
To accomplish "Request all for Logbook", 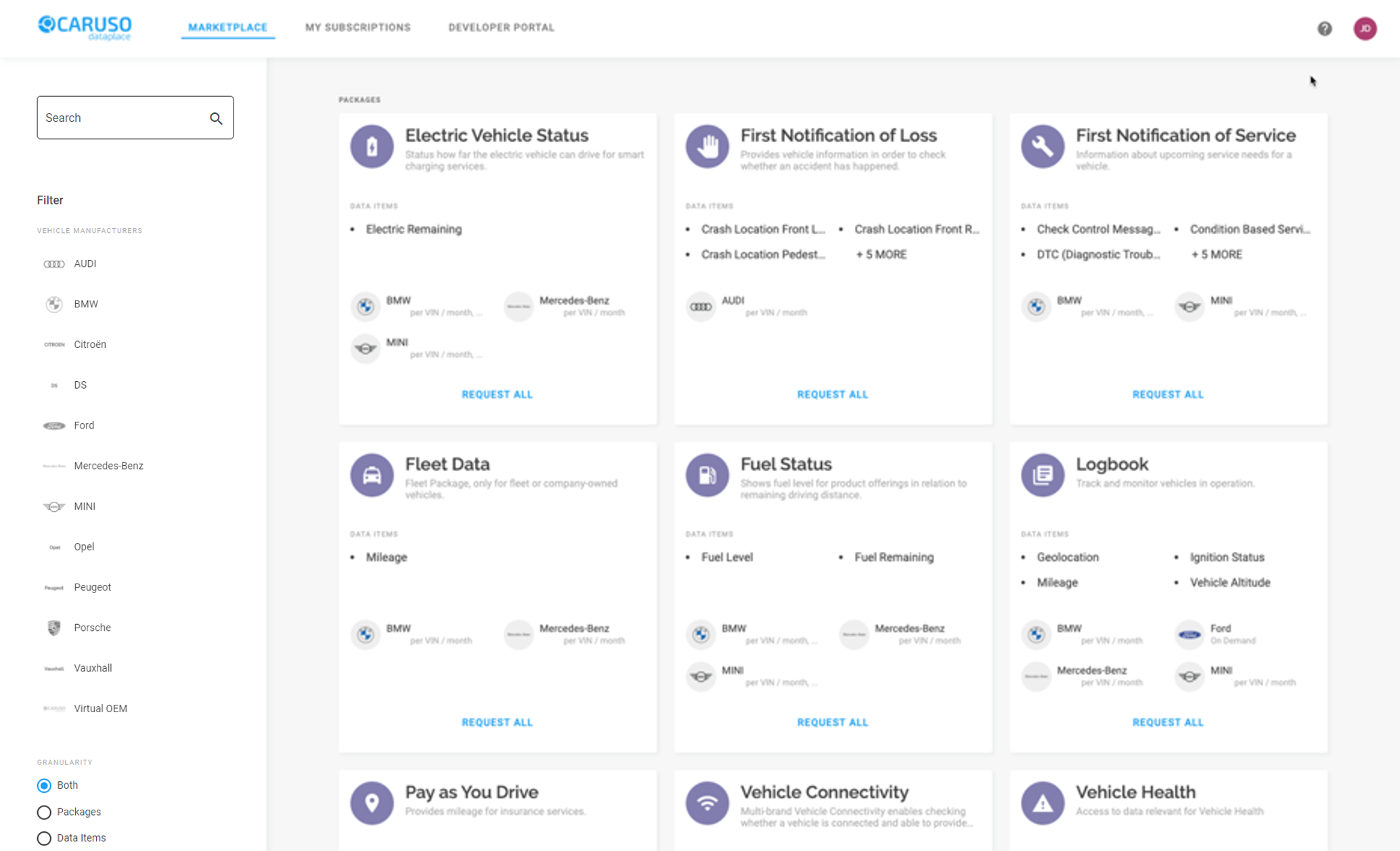I will pos(1168,722).
